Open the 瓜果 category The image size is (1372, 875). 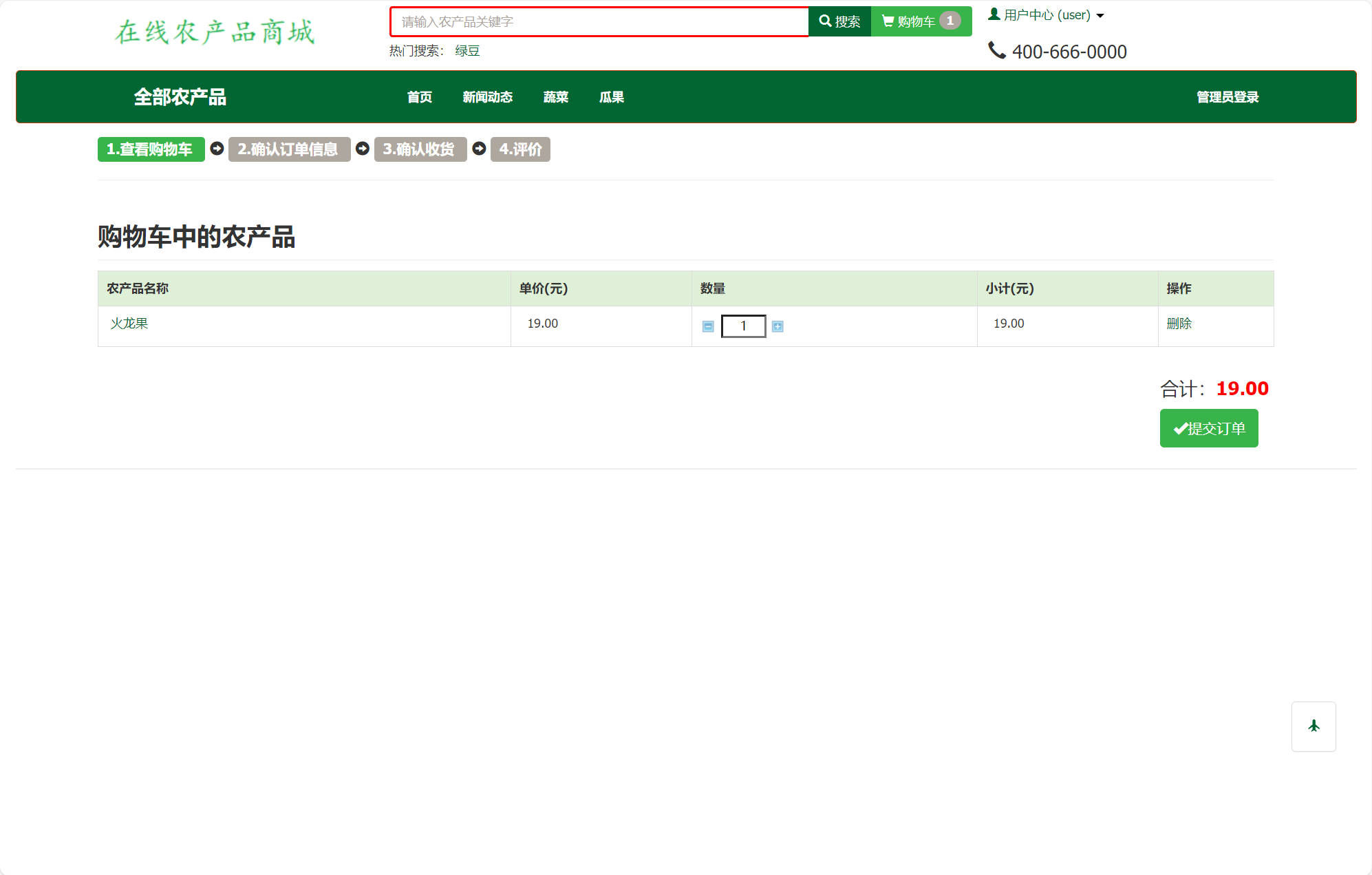tap(611, 97)
